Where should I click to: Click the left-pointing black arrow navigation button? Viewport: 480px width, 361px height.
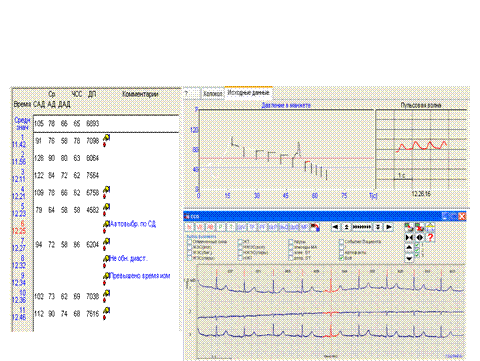click(335, 227)
